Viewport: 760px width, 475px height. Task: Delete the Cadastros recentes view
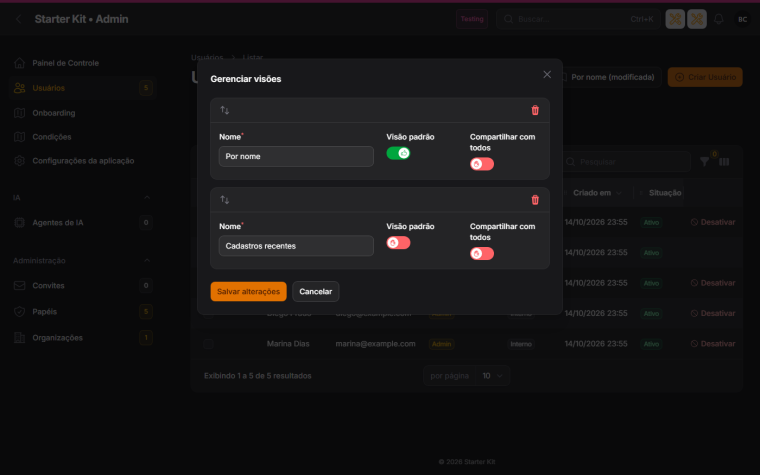coord(535,200)
